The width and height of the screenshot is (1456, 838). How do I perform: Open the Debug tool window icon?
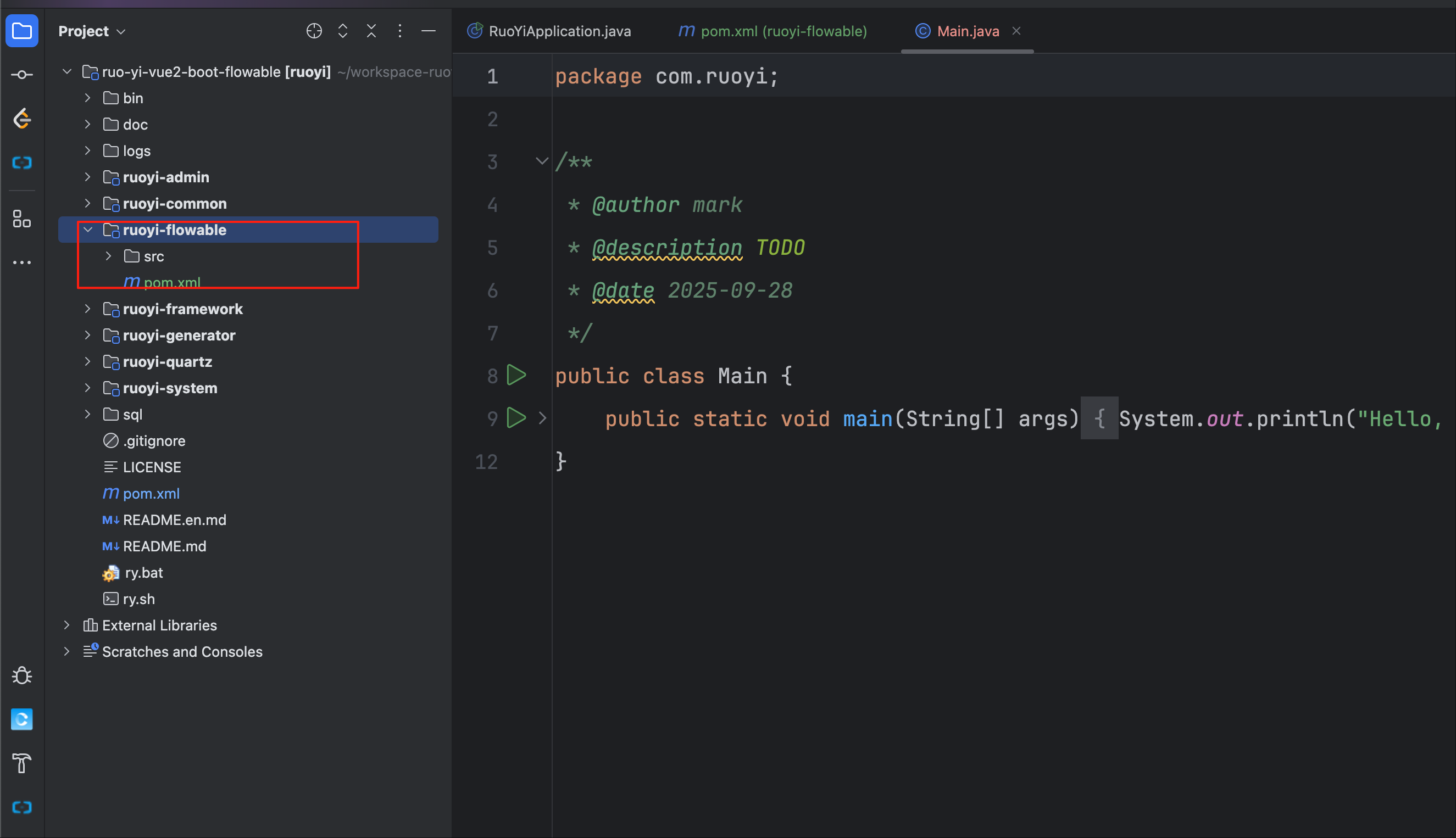point(22,675)
